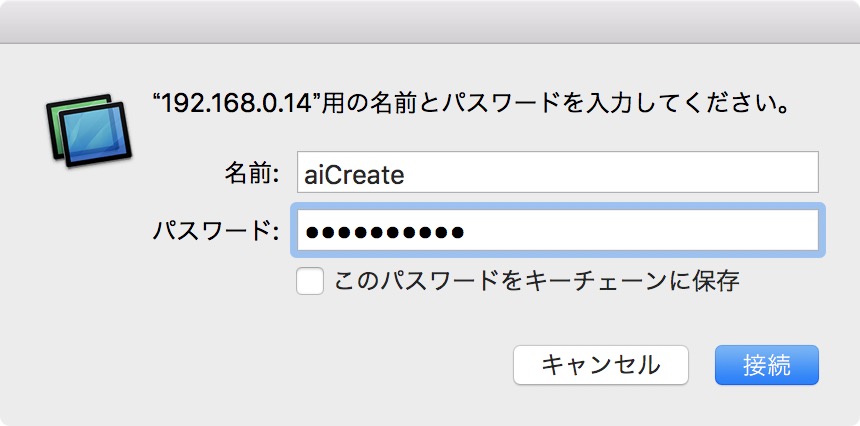Click empty space left of the キャンセル button
This screenshot has width=860, height=426.
(300, 364)
